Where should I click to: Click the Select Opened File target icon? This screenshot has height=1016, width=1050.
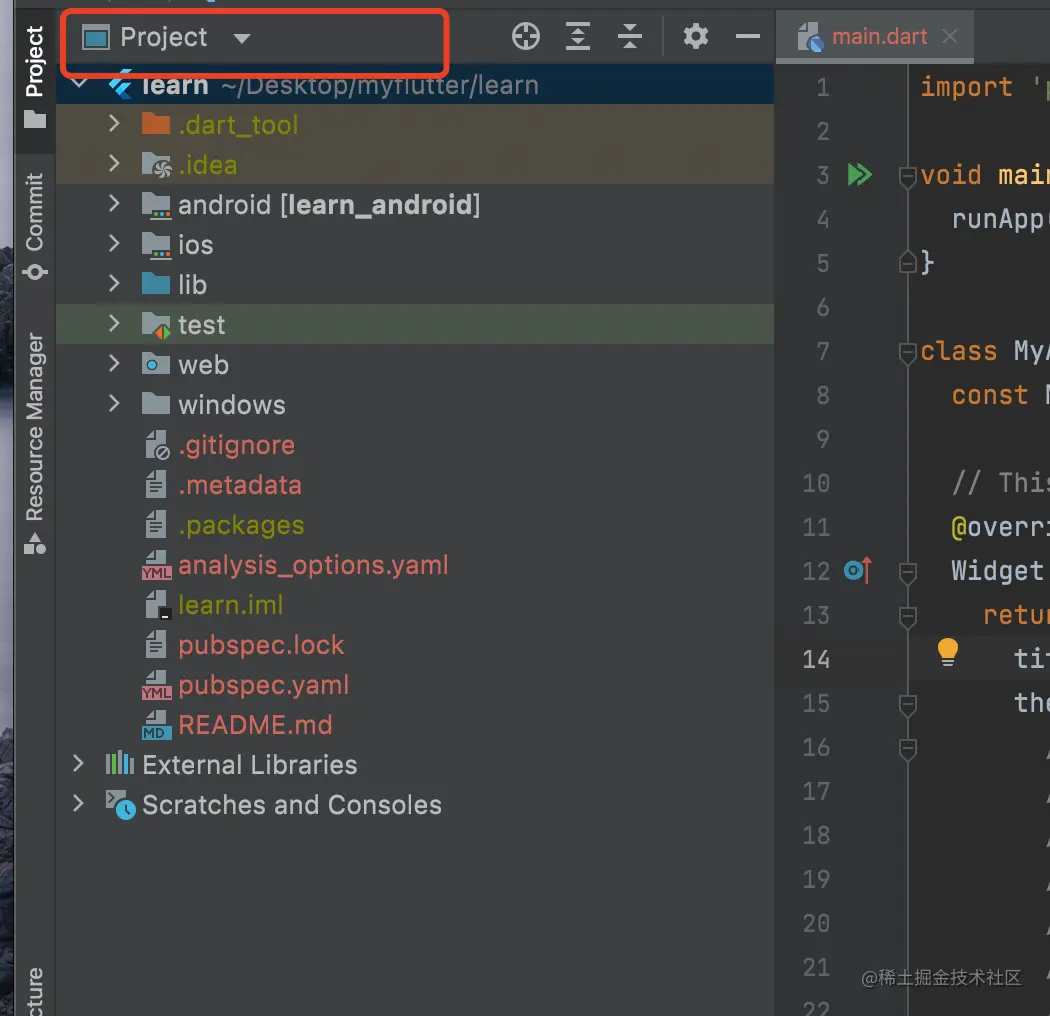click(526, 36)
